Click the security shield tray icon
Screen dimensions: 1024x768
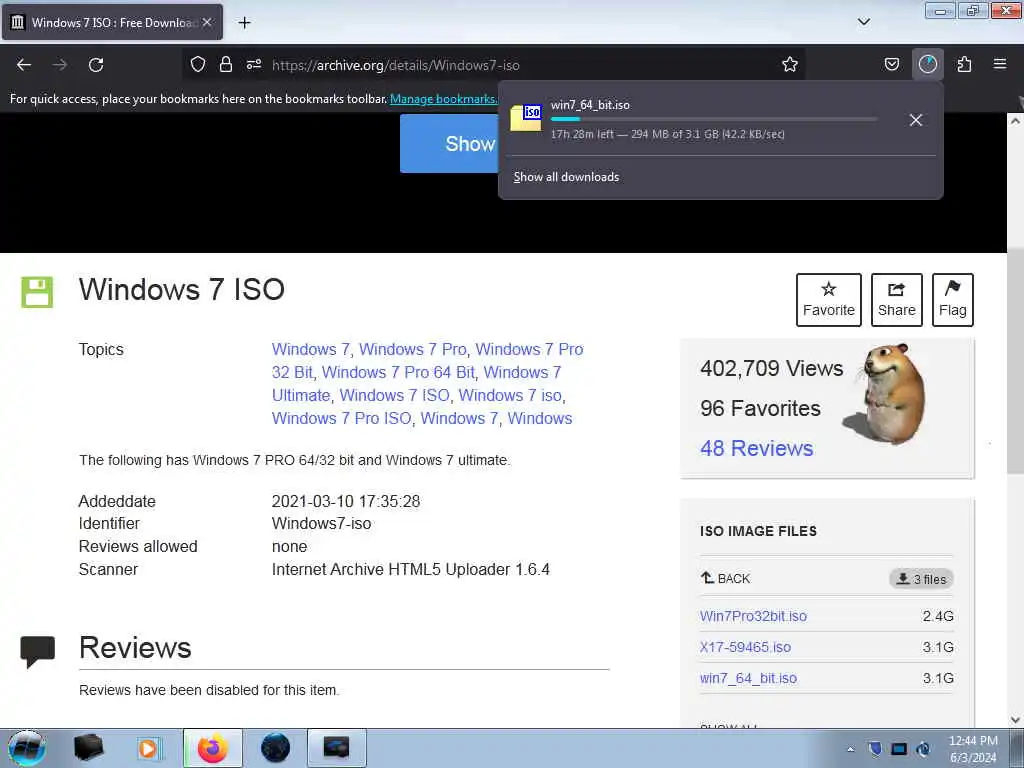[875, 749]
